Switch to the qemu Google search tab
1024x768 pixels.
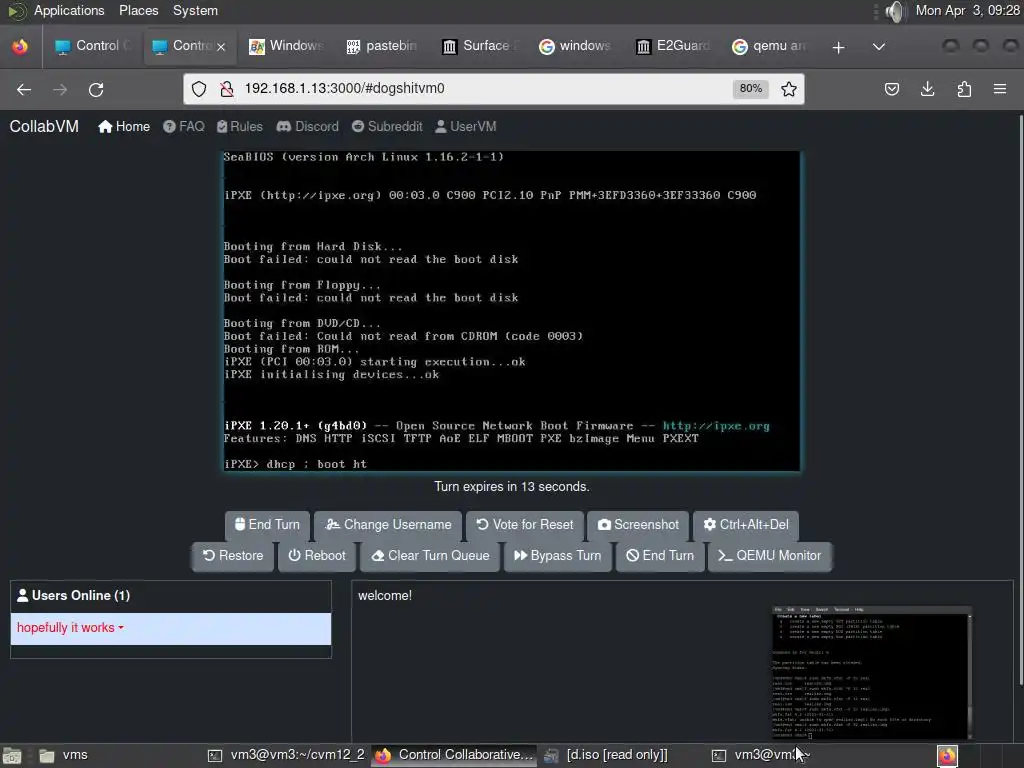click(x=767, y=46)
